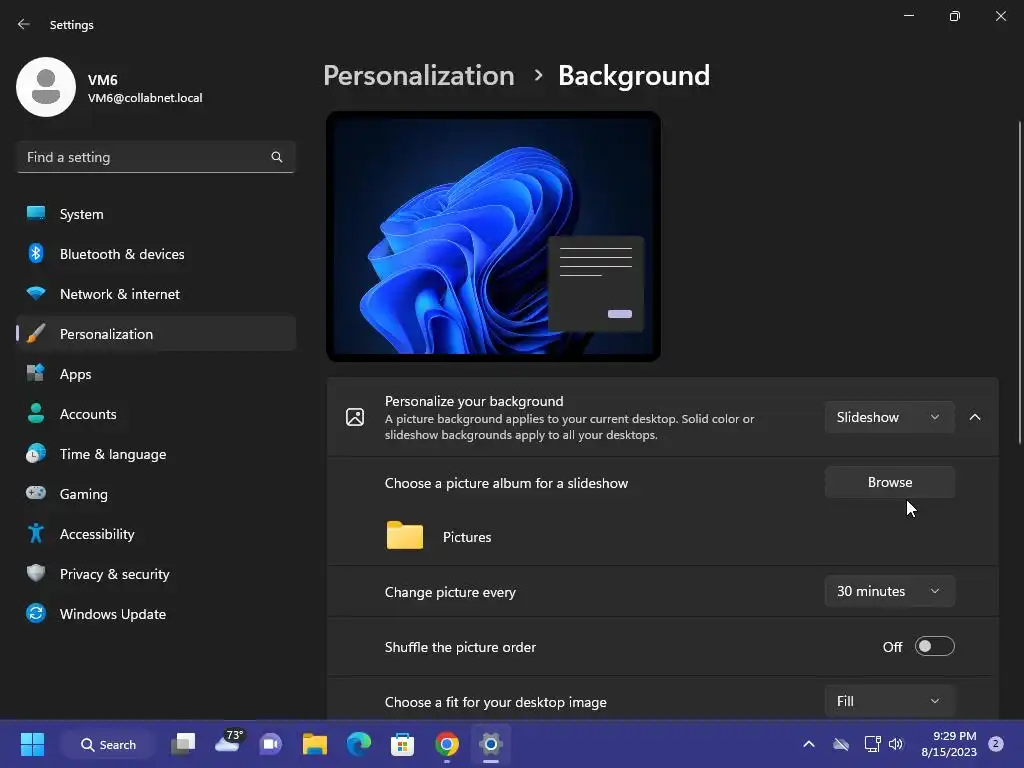Open Bluetooth & devices settings
Screen dimensions: 1024x768
(x=156, y=253)
